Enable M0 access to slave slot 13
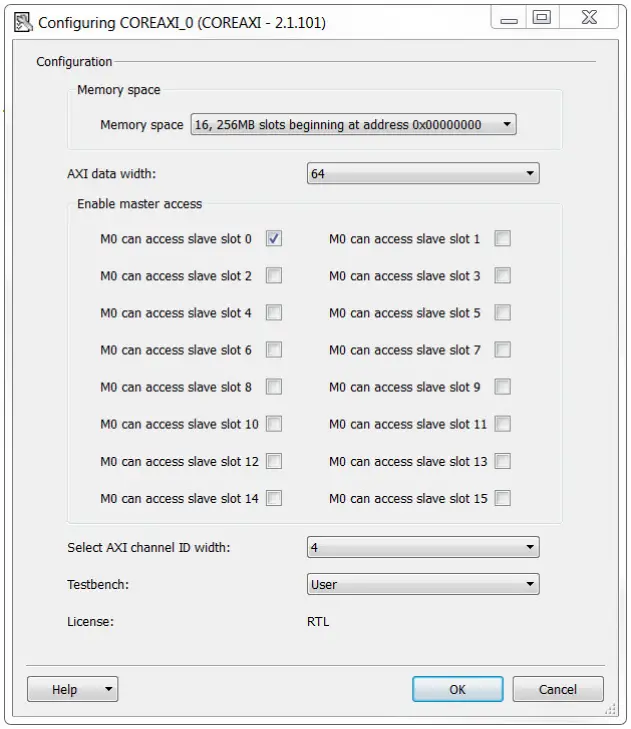This screenshot has width=631, height=729. [x=503, y=461]
